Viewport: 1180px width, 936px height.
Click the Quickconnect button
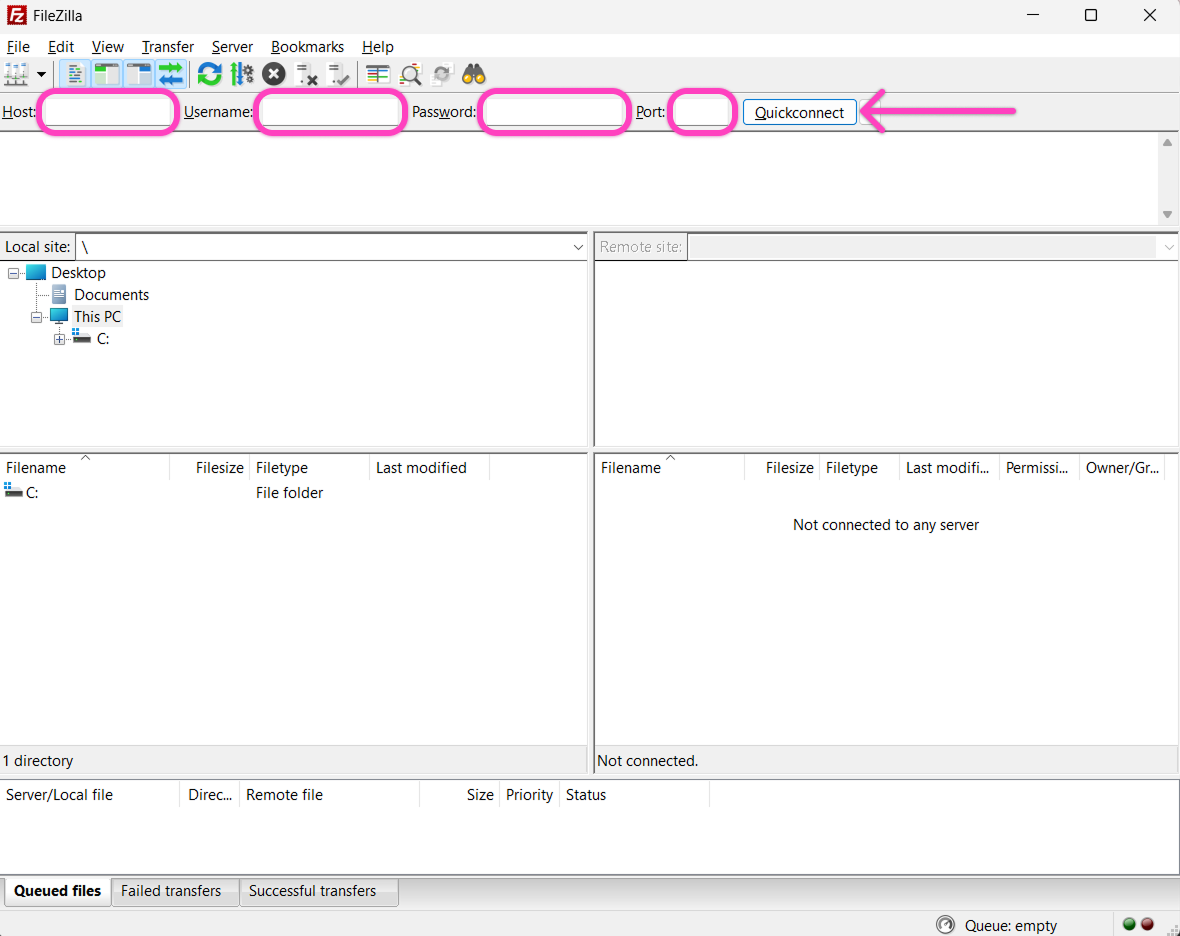(x=799, y=112)
